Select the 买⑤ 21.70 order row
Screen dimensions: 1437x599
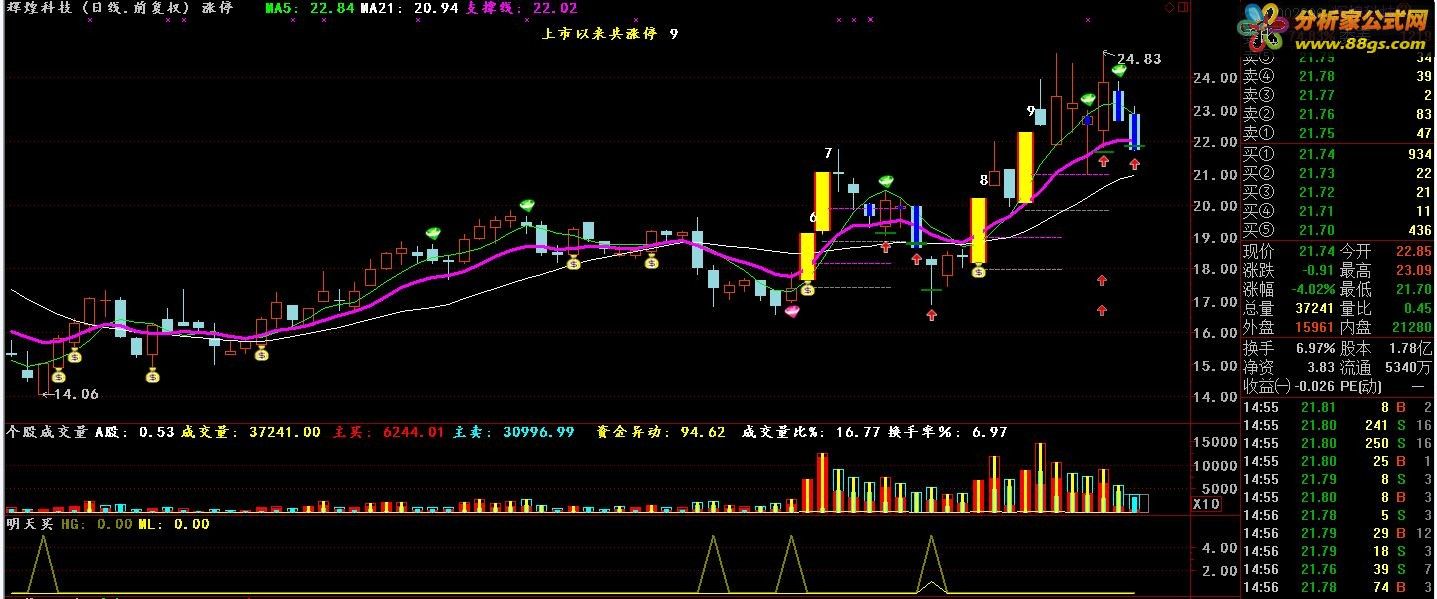click(x=1337, y=230)
